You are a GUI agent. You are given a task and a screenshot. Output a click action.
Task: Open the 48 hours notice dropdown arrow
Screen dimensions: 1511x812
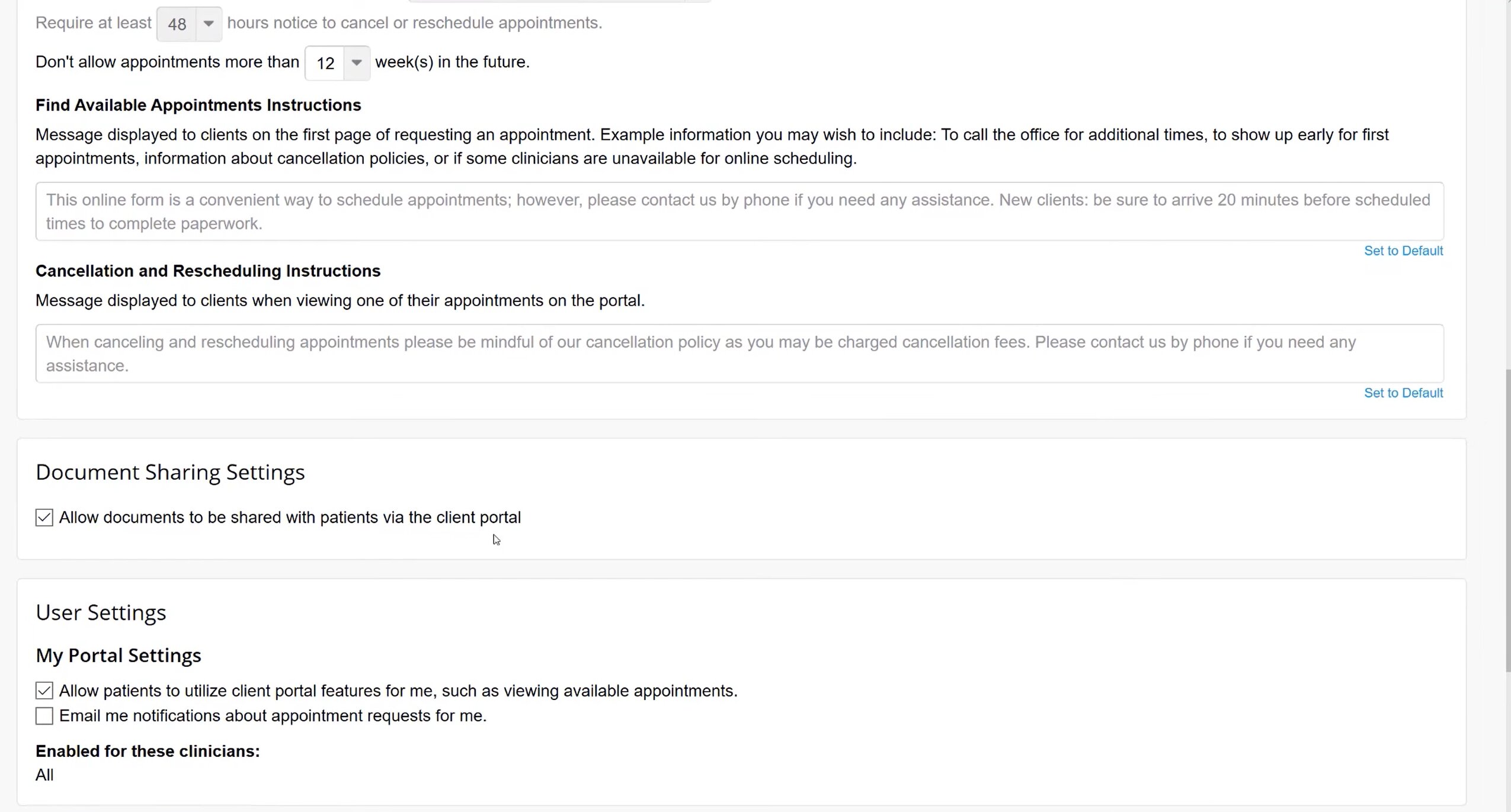pyautogui.click(x=208, y=24)
